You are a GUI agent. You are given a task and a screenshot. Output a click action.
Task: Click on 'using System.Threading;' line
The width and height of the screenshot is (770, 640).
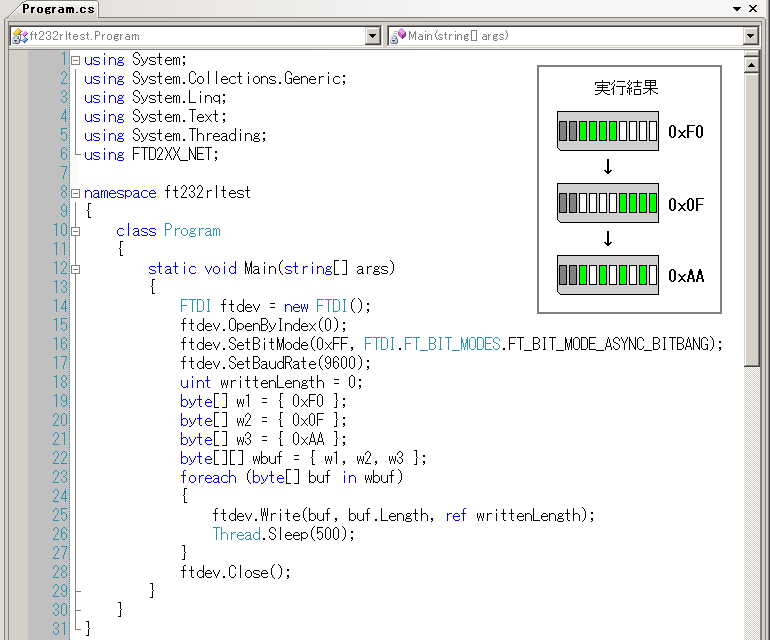click(175, 136)
